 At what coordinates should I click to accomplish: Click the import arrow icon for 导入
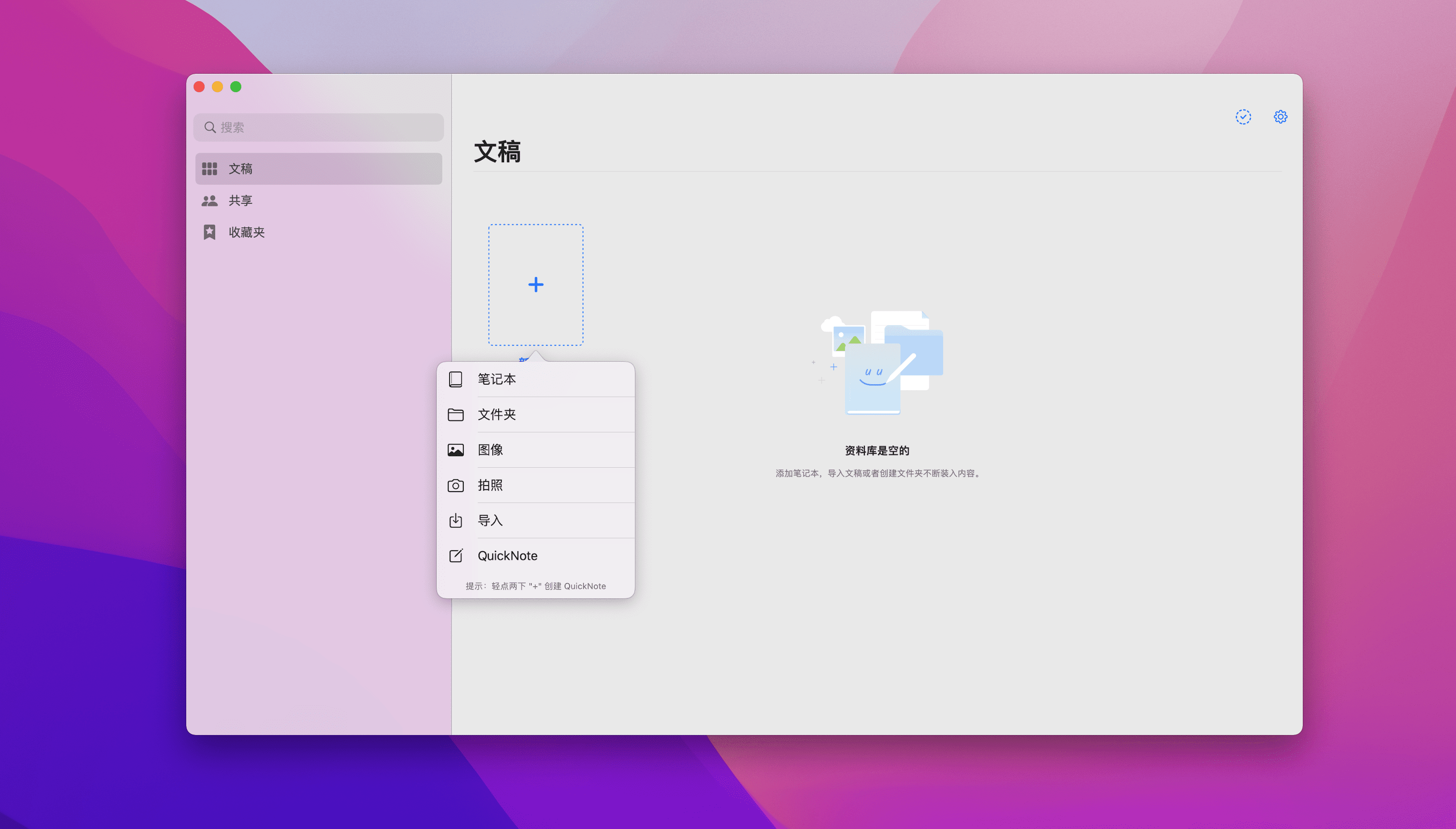tap(455, 520)
